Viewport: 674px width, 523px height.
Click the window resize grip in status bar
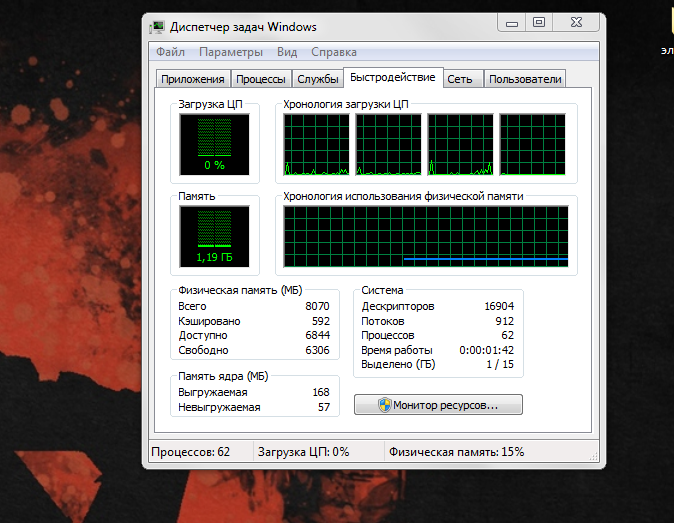coord(594,457)
